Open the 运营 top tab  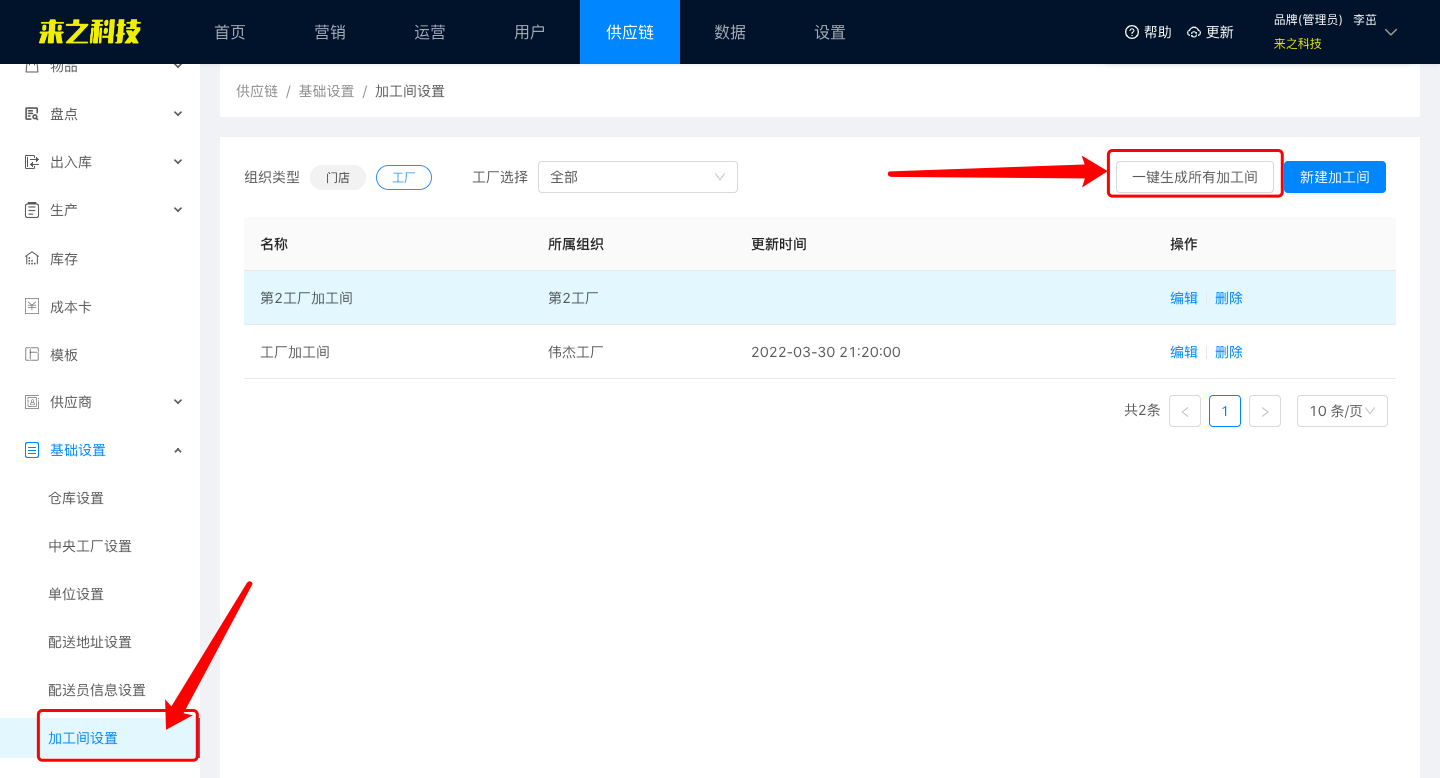click(x=430, y=32)
